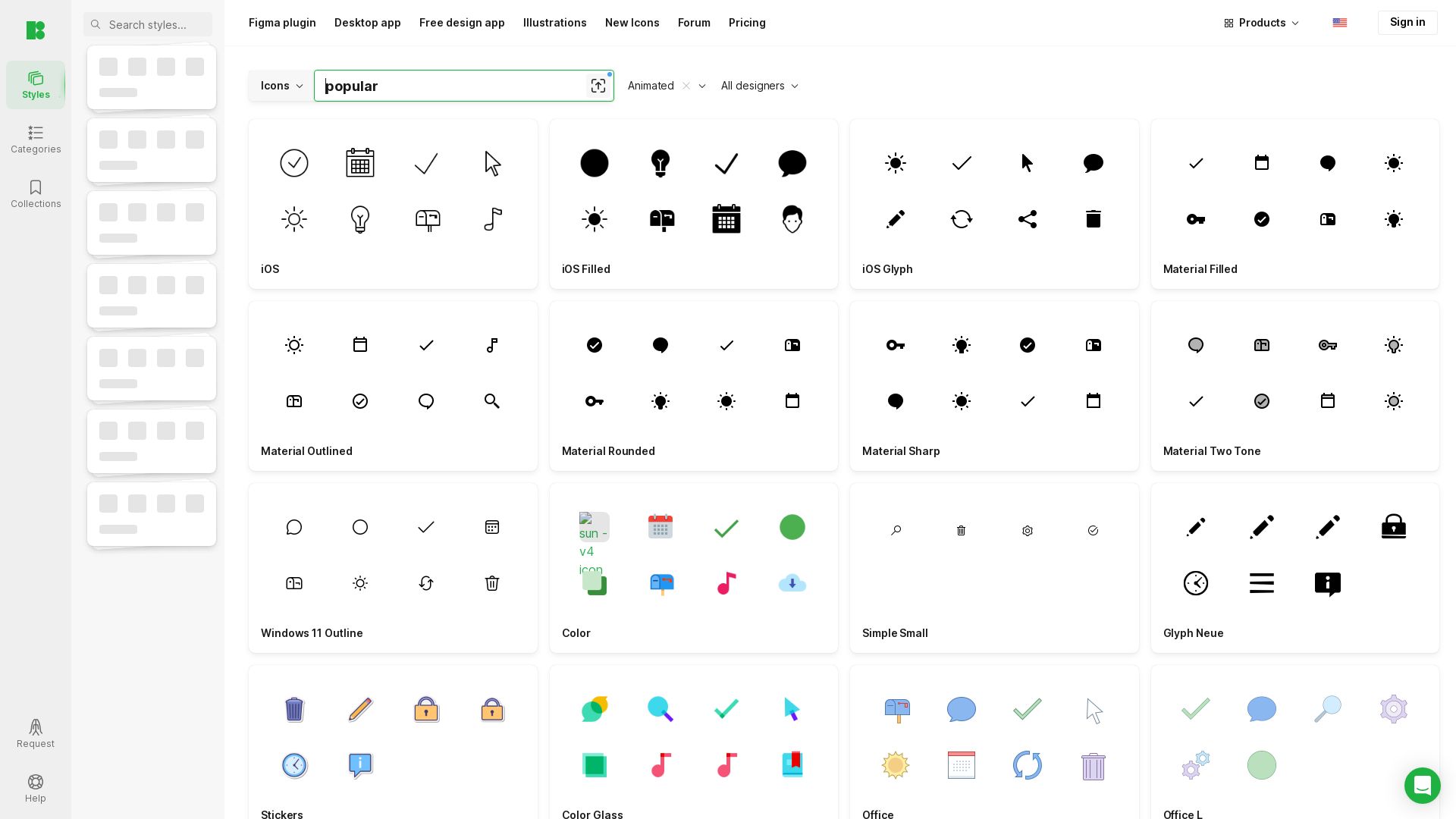Go to Pricing in the top menu

pos(747,23)
